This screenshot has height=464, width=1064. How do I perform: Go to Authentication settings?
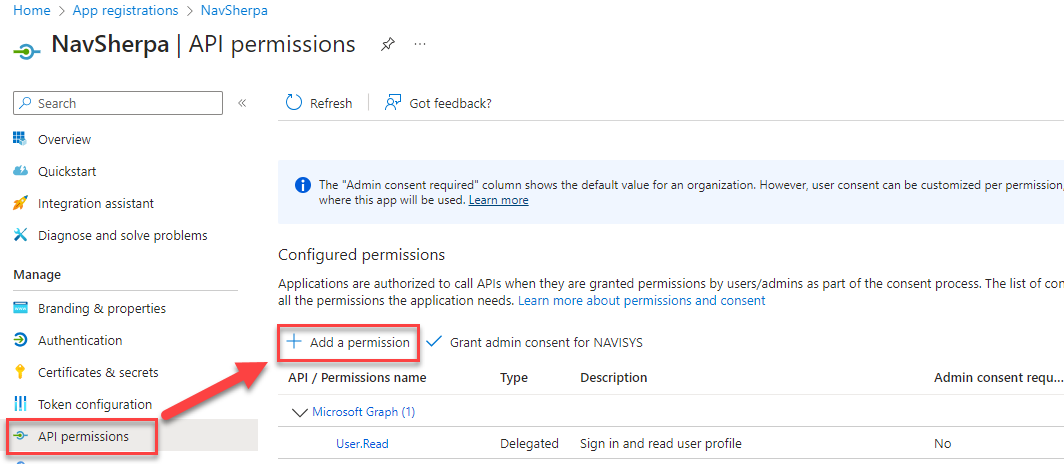[x=80, y=341]
